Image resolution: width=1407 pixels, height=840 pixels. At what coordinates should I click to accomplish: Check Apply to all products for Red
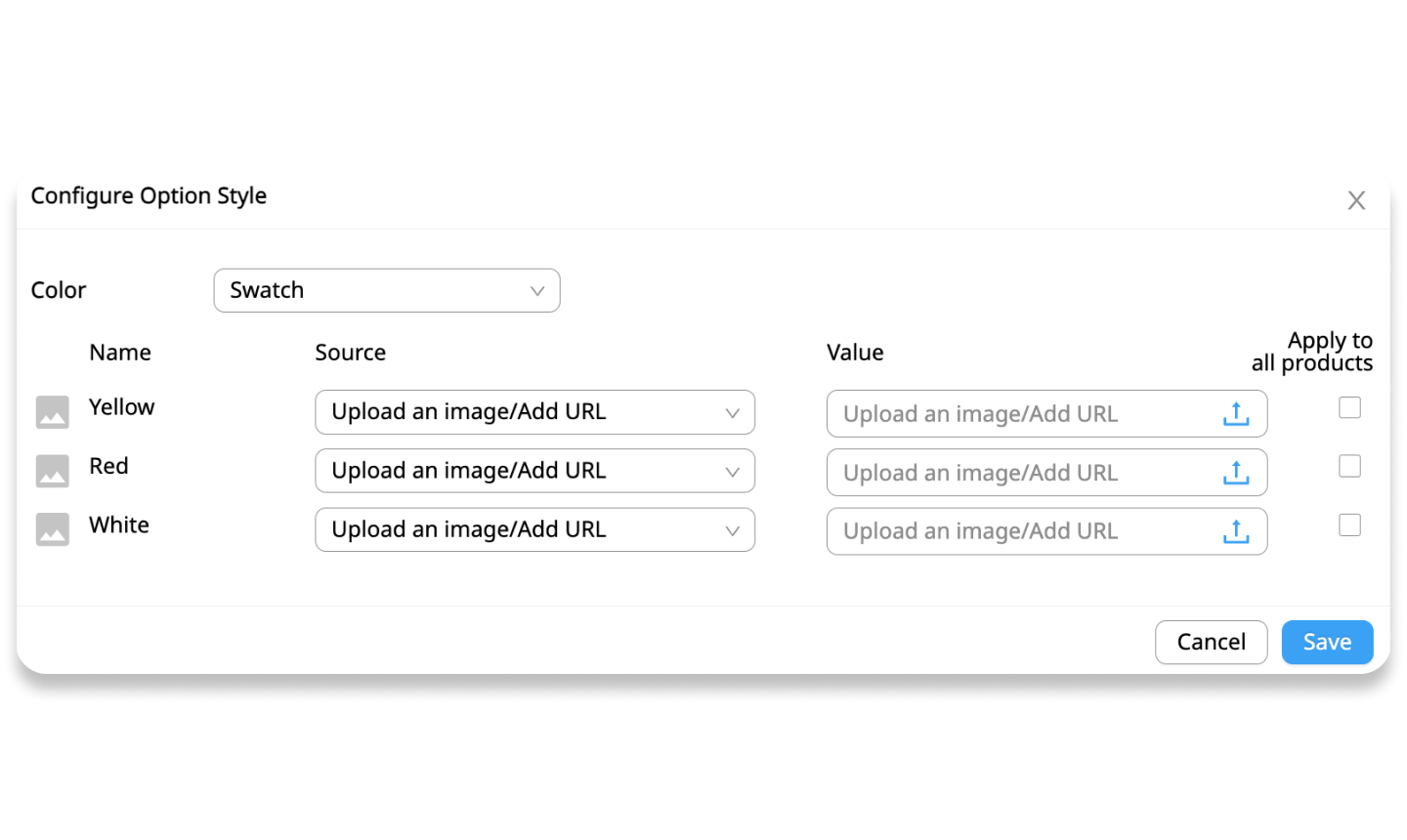[x=1349, y=466]
